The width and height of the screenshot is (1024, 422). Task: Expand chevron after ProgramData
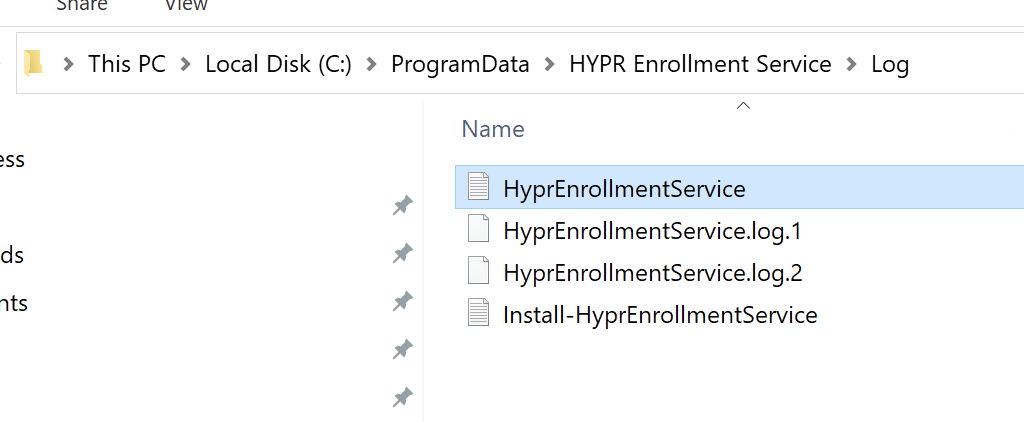550,64
